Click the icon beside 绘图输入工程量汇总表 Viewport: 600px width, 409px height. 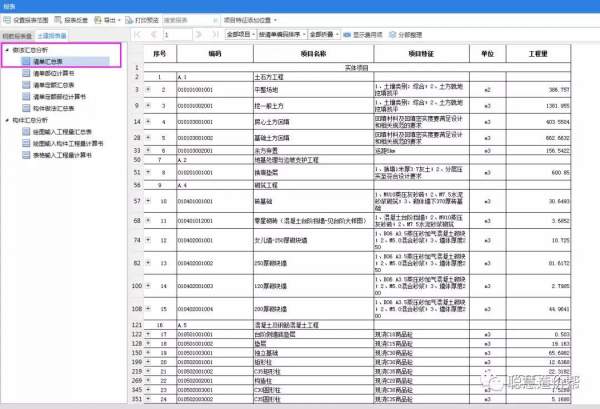26,132
